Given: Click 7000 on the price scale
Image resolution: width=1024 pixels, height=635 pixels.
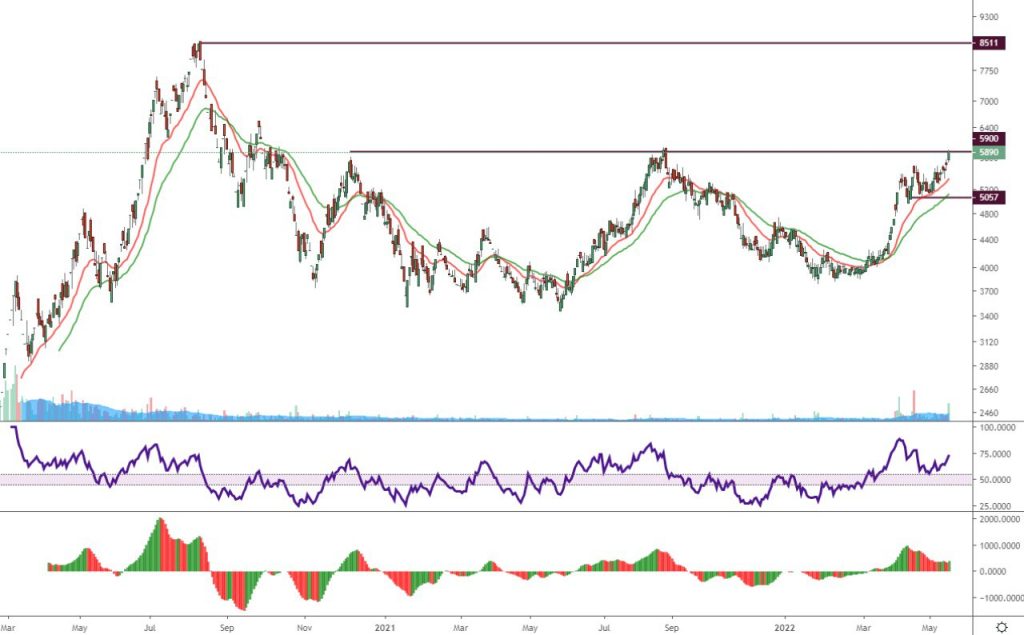Looking at the screenshot, I should (993, 101).
